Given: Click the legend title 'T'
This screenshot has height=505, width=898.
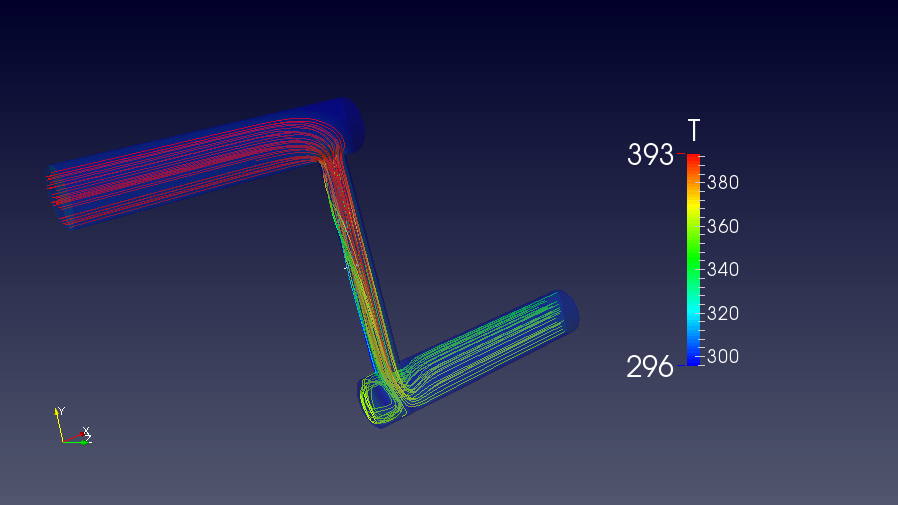Looking at the screenshot, I should (694, 130).
